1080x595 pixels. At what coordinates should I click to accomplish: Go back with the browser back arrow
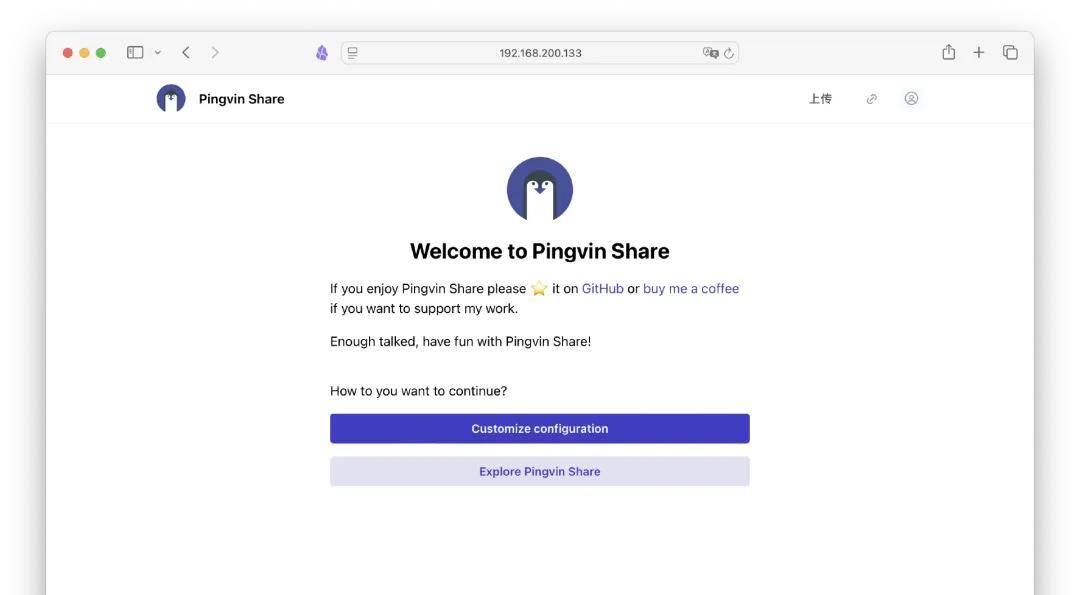pos(185,52)
